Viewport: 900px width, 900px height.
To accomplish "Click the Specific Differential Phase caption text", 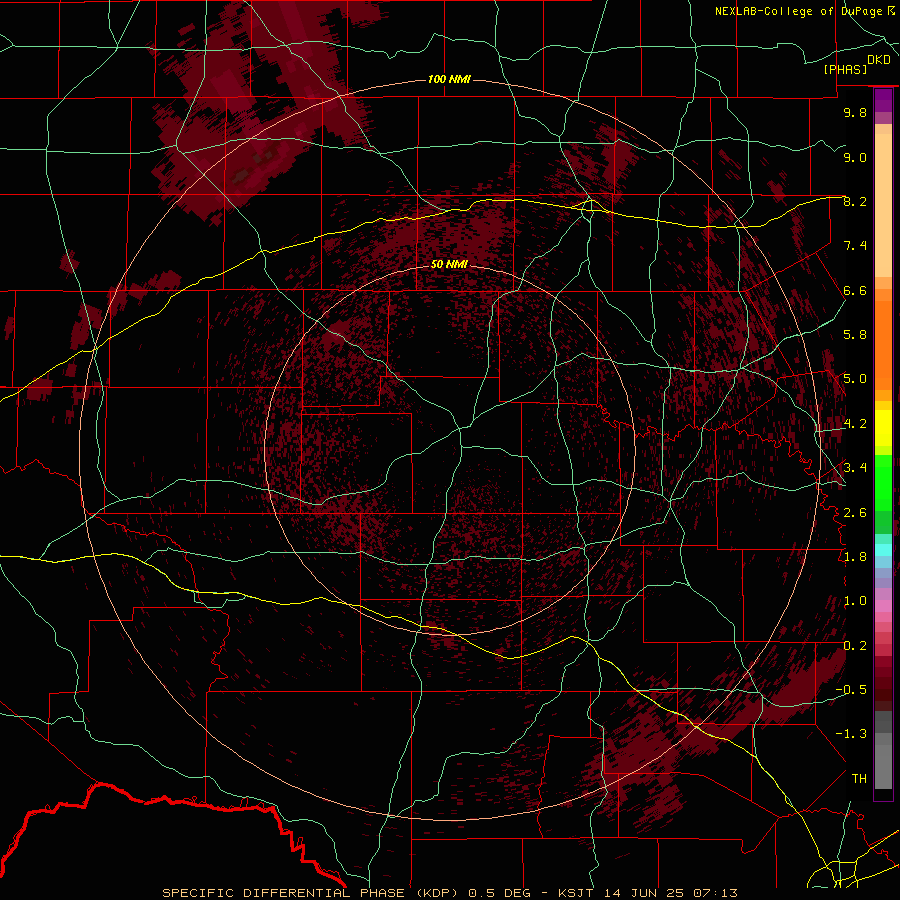I will [x=450, y=893].
